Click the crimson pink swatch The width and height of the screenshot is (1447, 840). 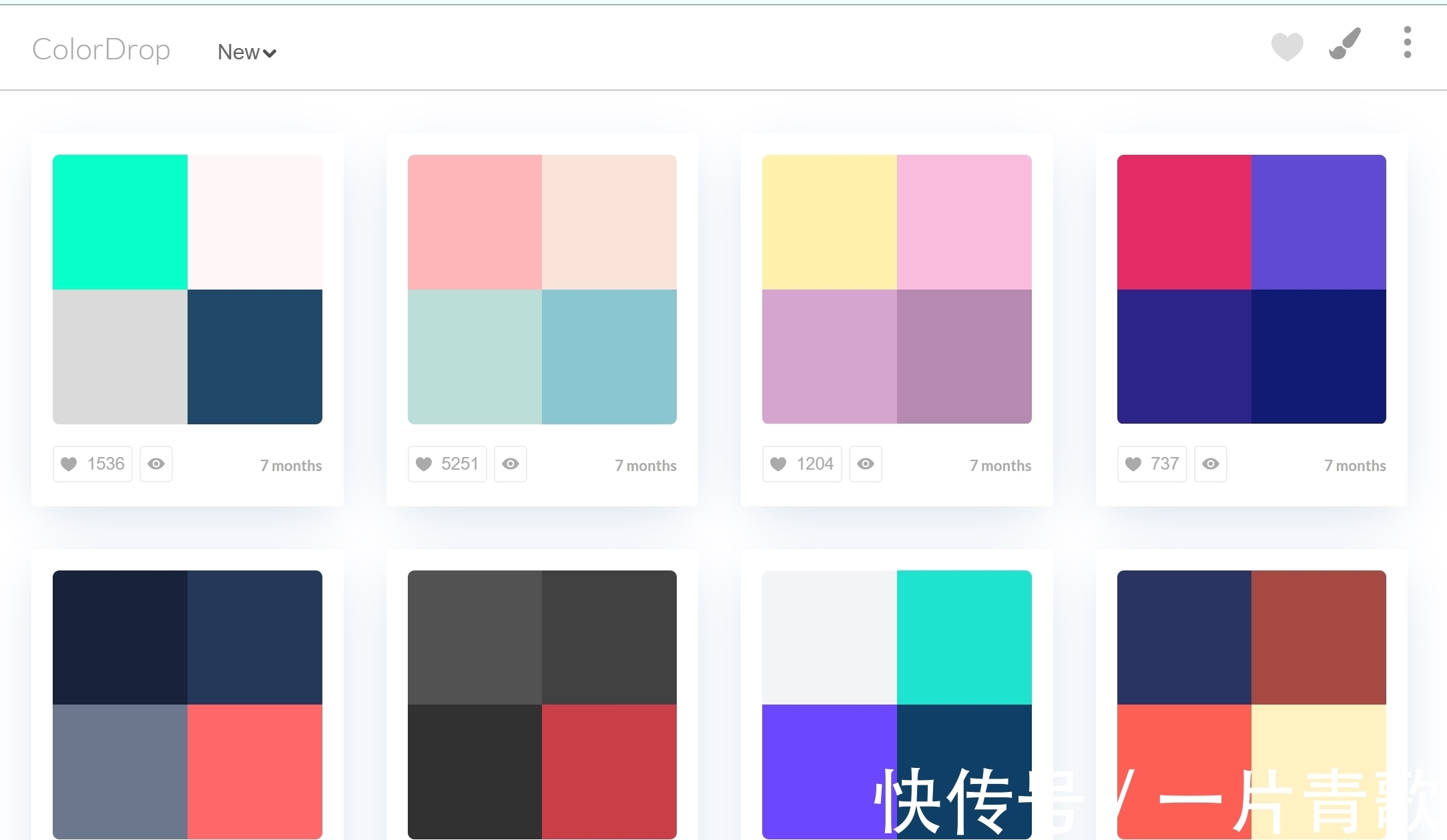click(x=1184, y=222)
